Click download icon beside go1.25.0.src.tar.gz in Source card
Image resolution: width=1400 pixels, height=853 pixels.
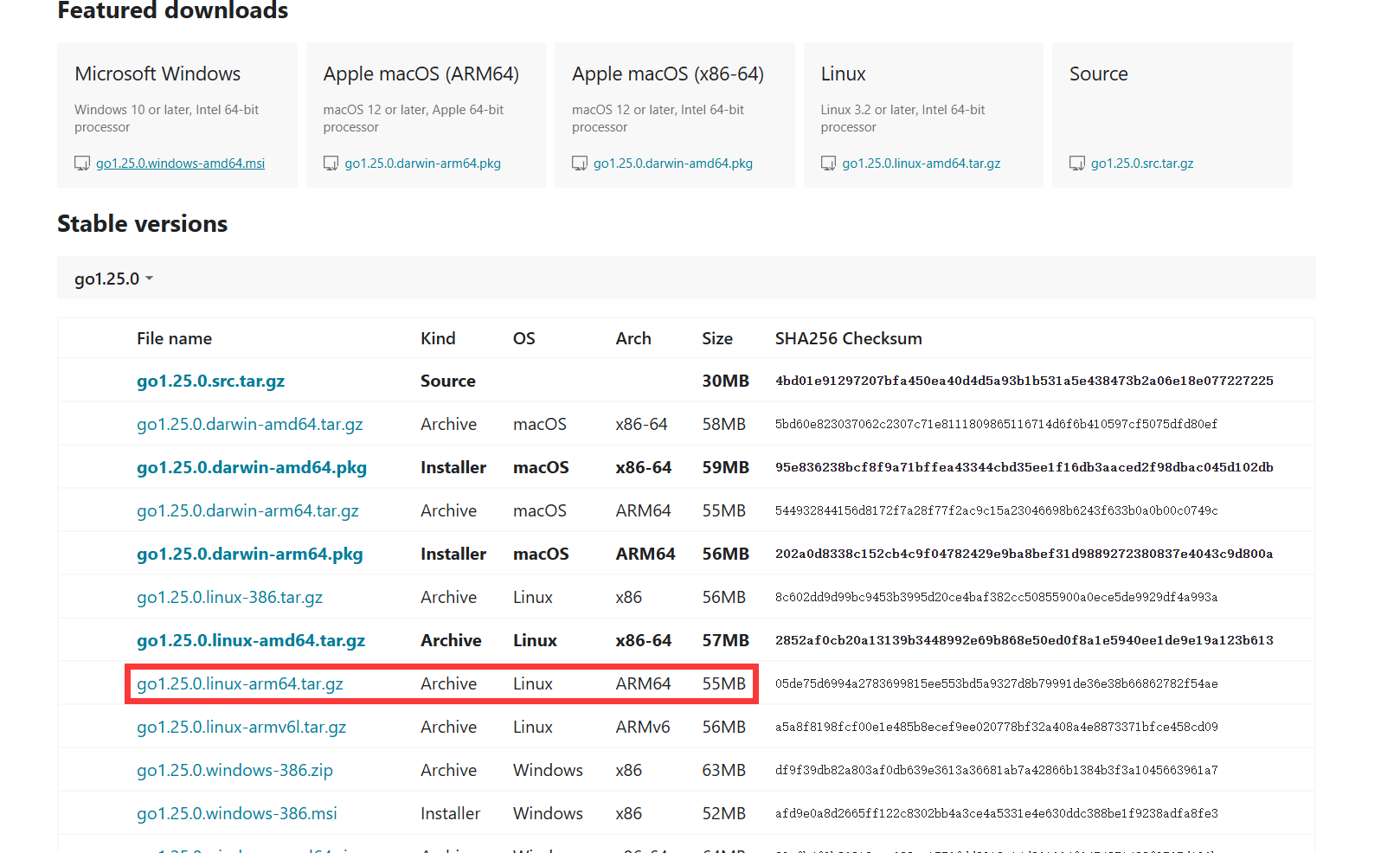coord(1076,164)
